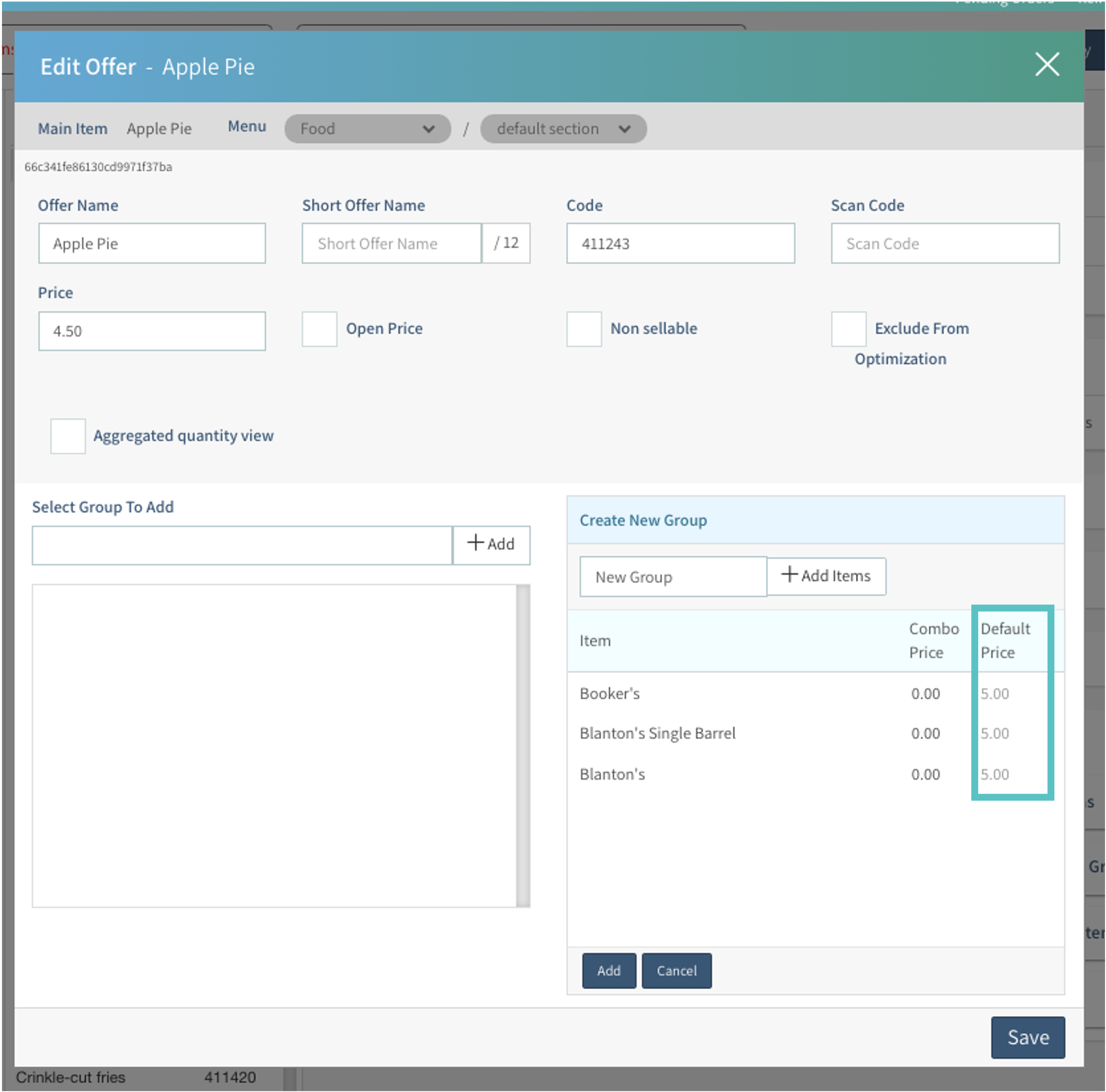Click the New Group name field
The image size is (1106, 1092).
(672, 577)
